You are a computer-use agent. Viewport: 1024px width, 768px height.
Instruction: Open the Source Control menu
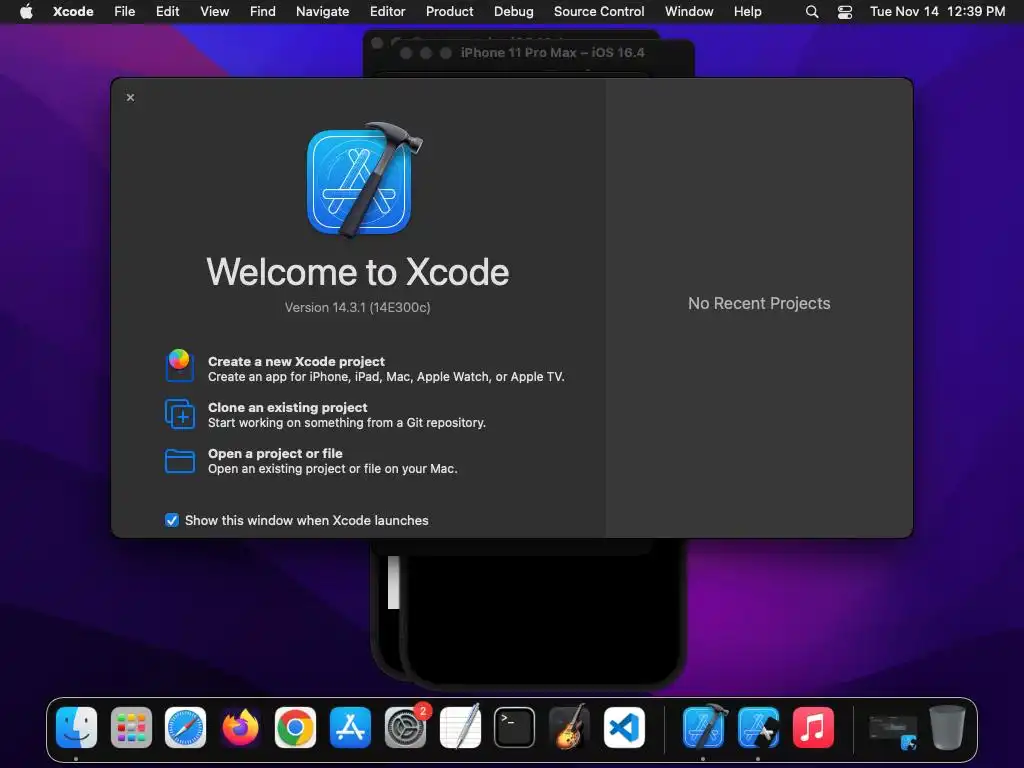(x=599, y=11)
